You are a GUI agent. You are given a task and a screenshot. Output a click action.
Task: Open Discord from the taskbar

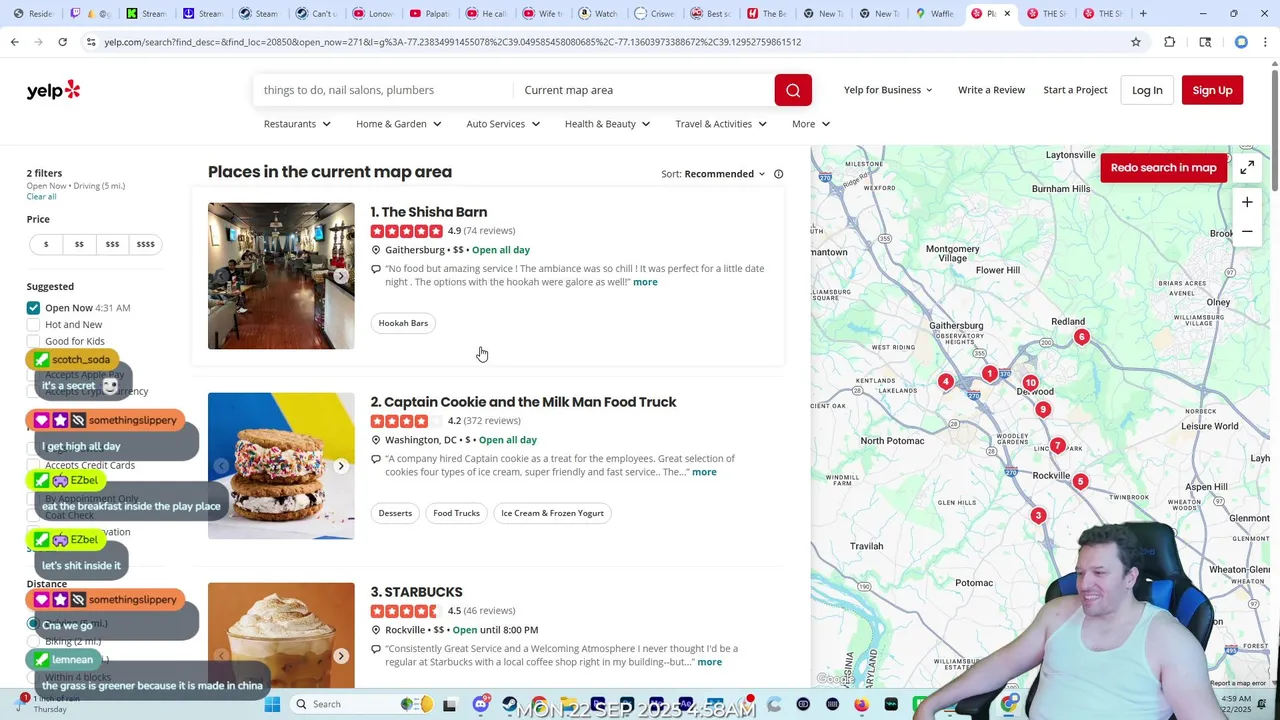pyautogui.click(x=480, y=704)
